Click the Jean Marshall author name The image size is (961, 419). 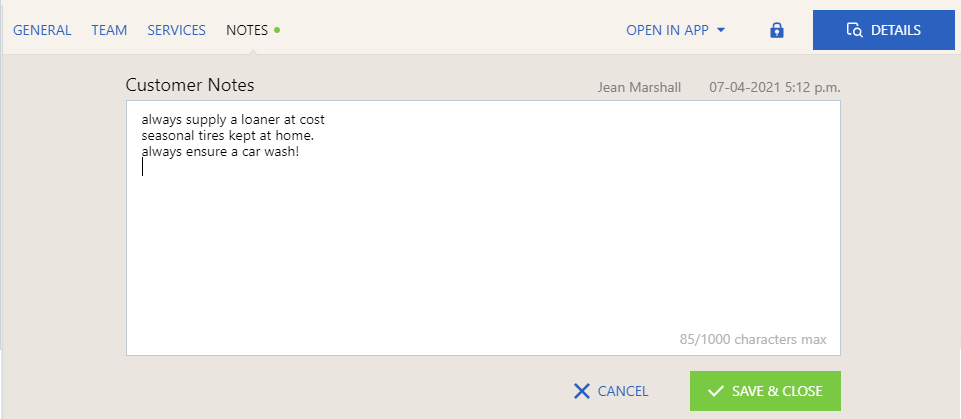[639, 87]
